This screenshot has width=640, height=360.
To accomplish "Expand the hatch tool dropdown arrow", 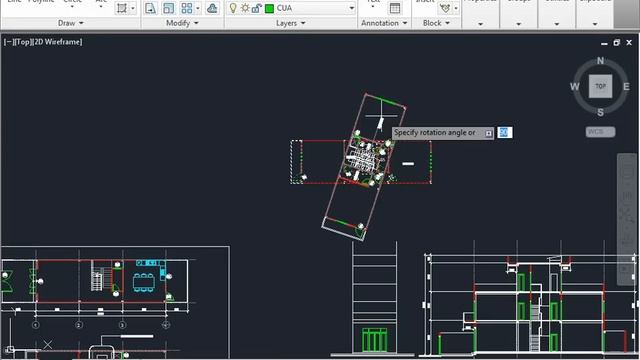I will pyautogui.click(x=133, y=8).
